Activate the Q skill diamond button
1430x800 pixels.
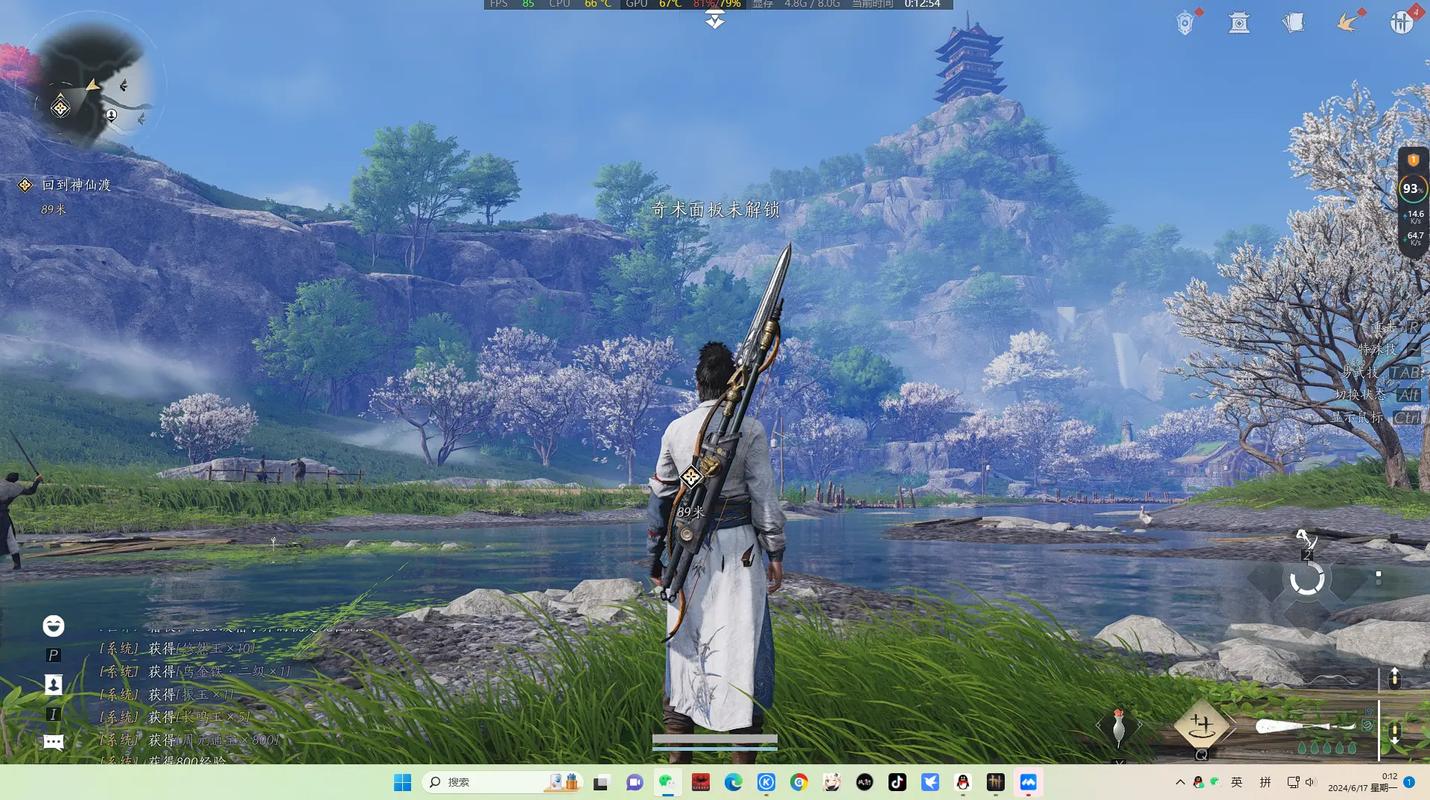[x=1201, y=724]
